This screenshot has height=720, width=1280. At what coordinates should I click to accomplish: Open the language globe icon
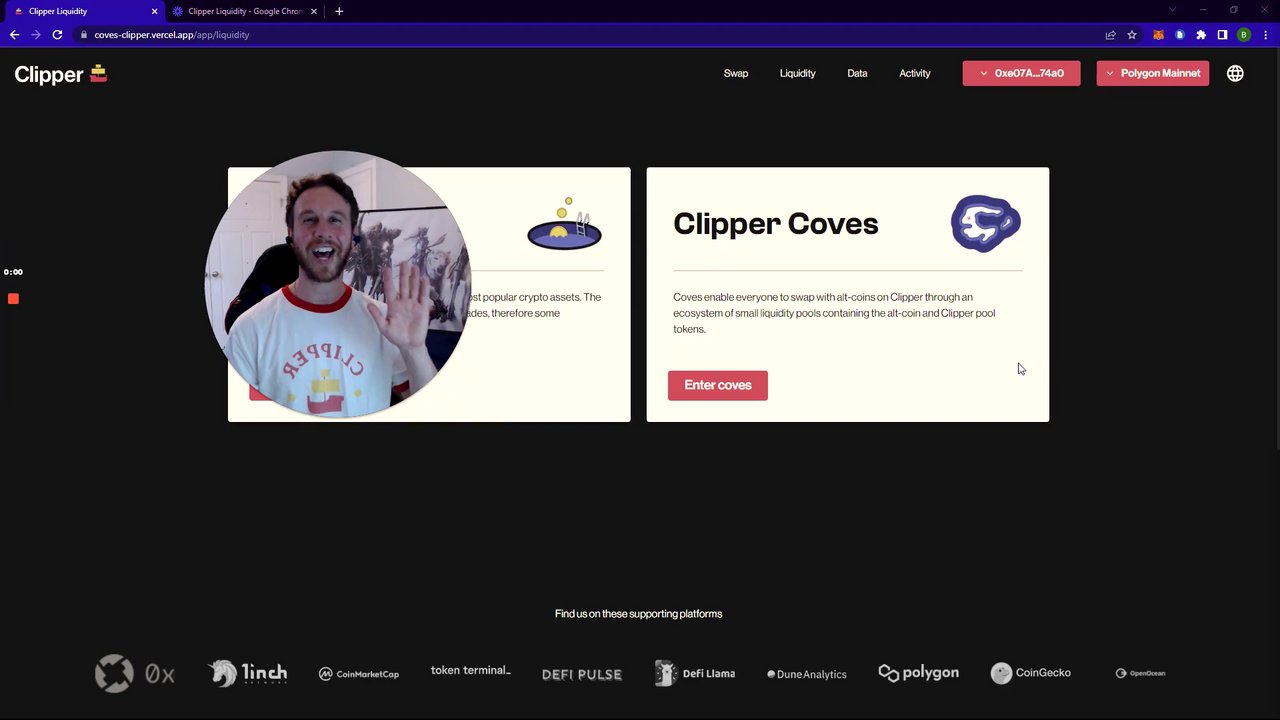(x=1235, y=73)
